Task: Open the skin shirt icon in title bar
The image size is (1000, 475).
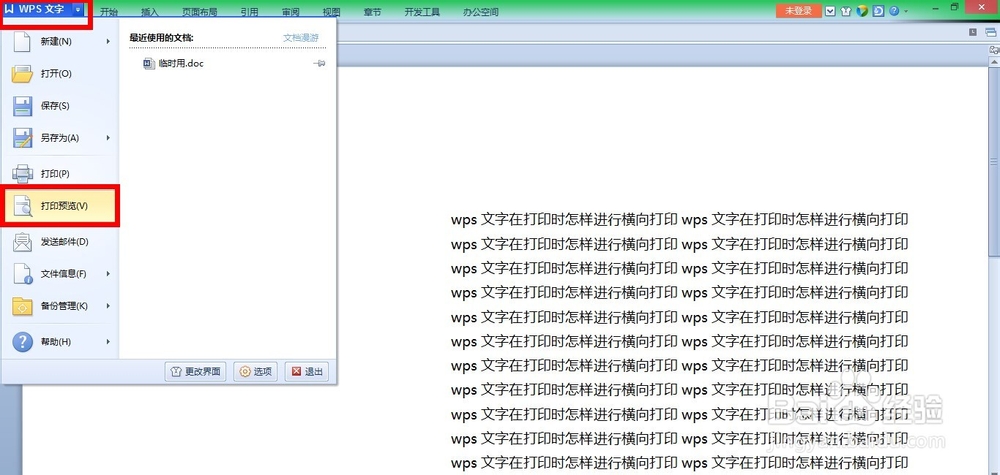Action: coord(846,11)
